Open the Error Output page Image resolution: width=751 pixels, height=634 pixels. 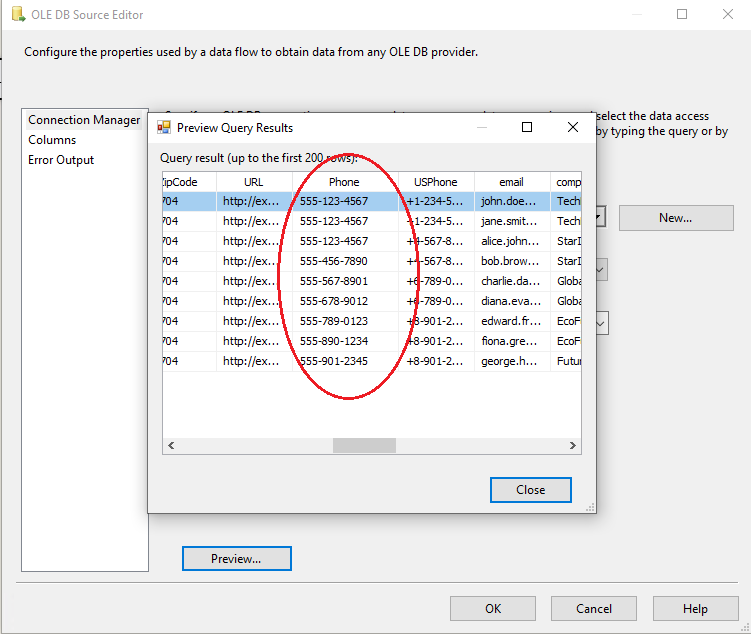[61, 160]
